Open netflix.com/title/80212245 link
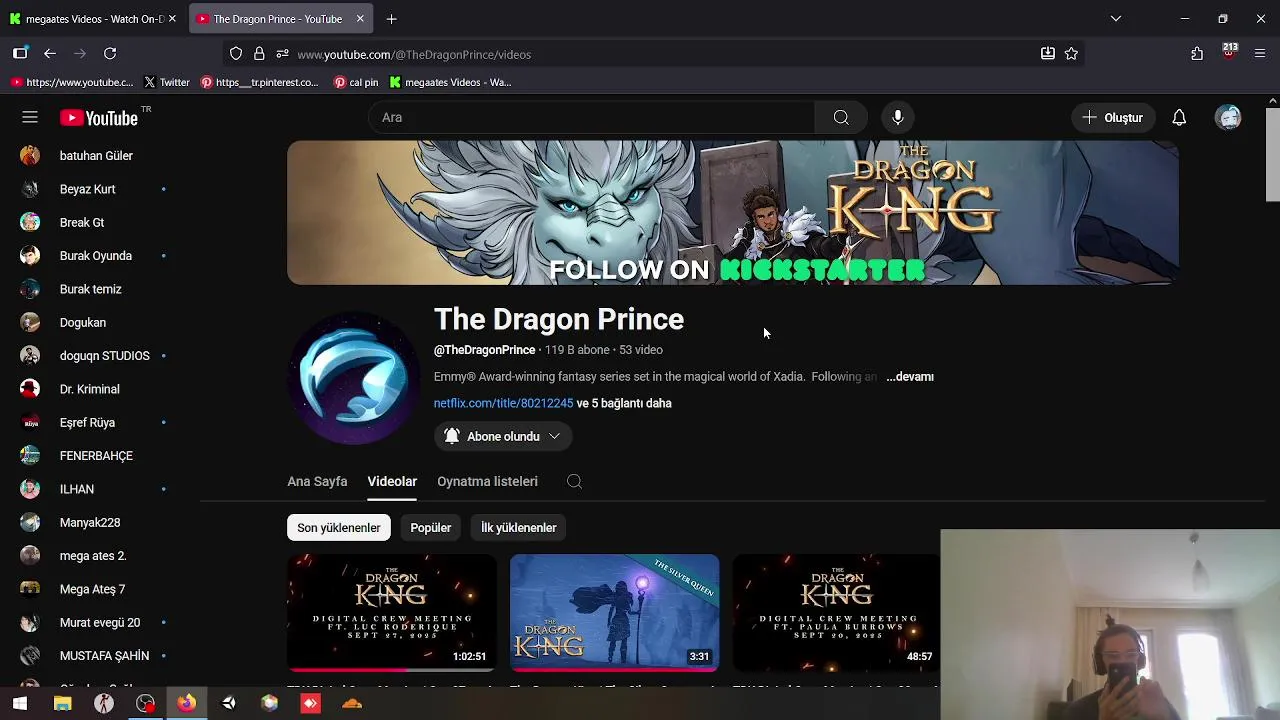1280x720 pixels. point(503,403)
